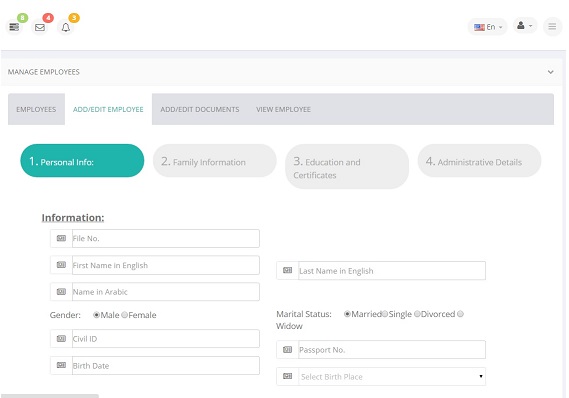Click the icon beside Civil ID field
569x398 pixels.
61,338
